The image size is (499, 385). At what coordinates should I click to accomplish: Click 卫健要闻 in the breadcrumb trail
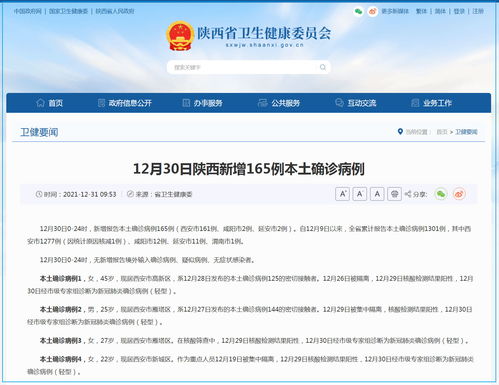(466, 132)
